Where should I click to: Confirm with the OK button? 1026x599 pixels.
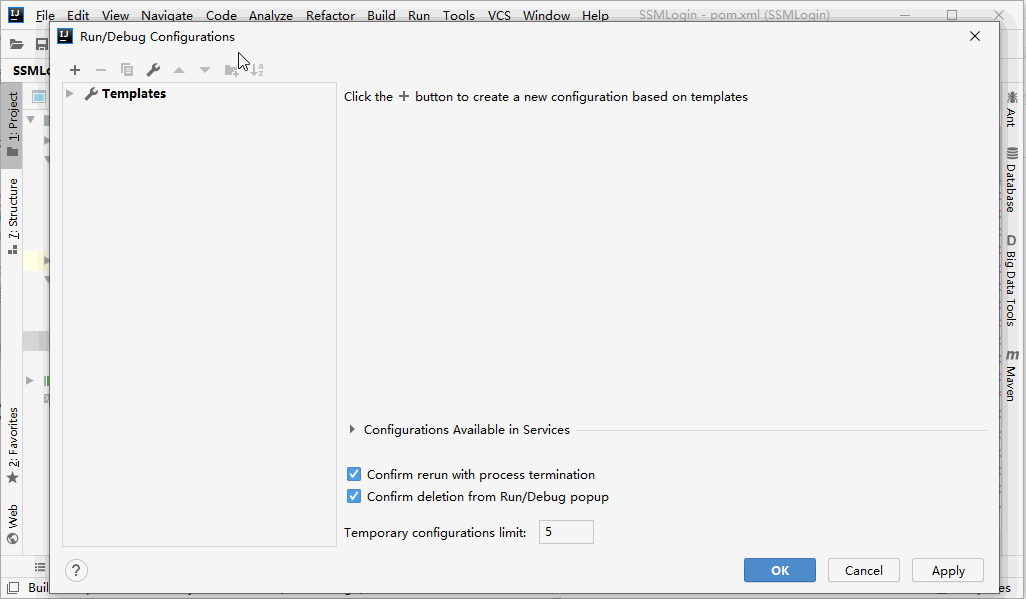pyautogui.click(x=780, y=570)
